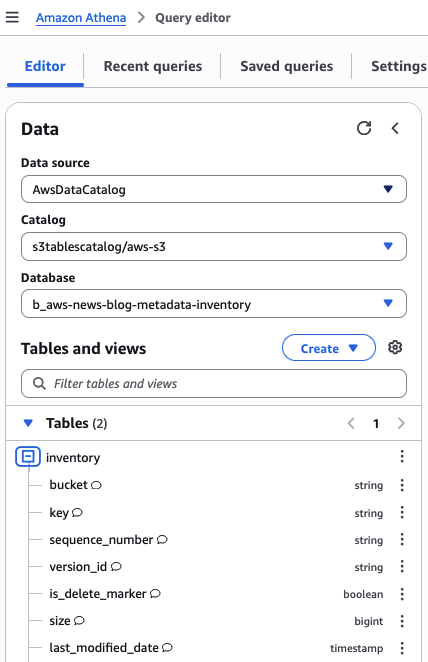The image size is (428, 662).
Task: Open actions menu for the size column
Action: 402,621
